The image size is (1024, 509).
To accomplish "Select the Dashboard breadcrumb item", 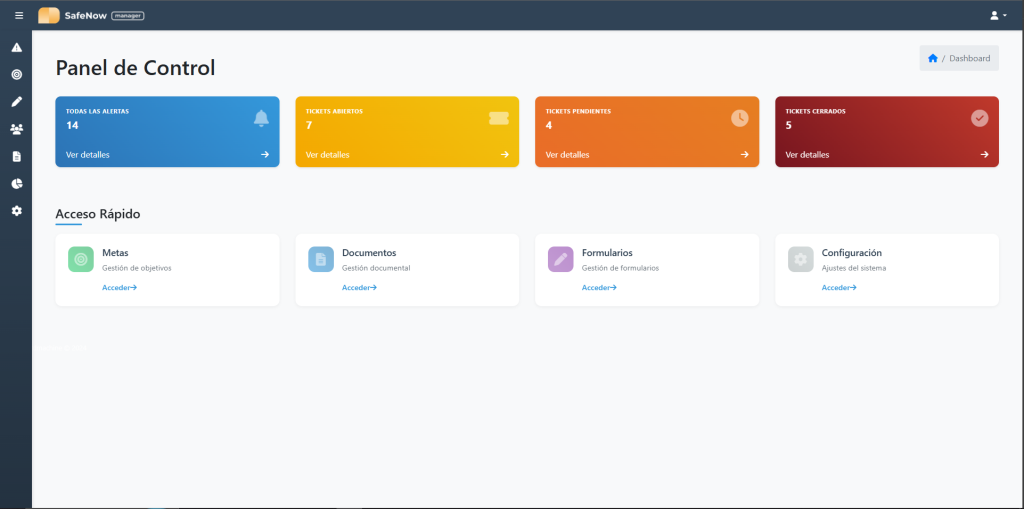I will (969, 58).
